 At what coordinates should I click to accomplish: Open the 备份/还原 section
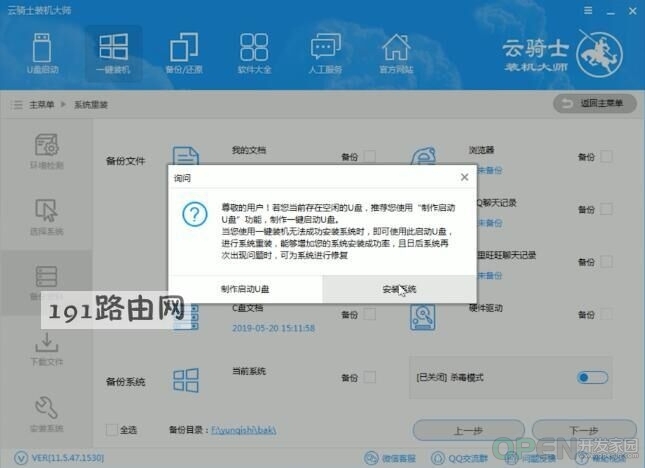click(x=184, y=53)
